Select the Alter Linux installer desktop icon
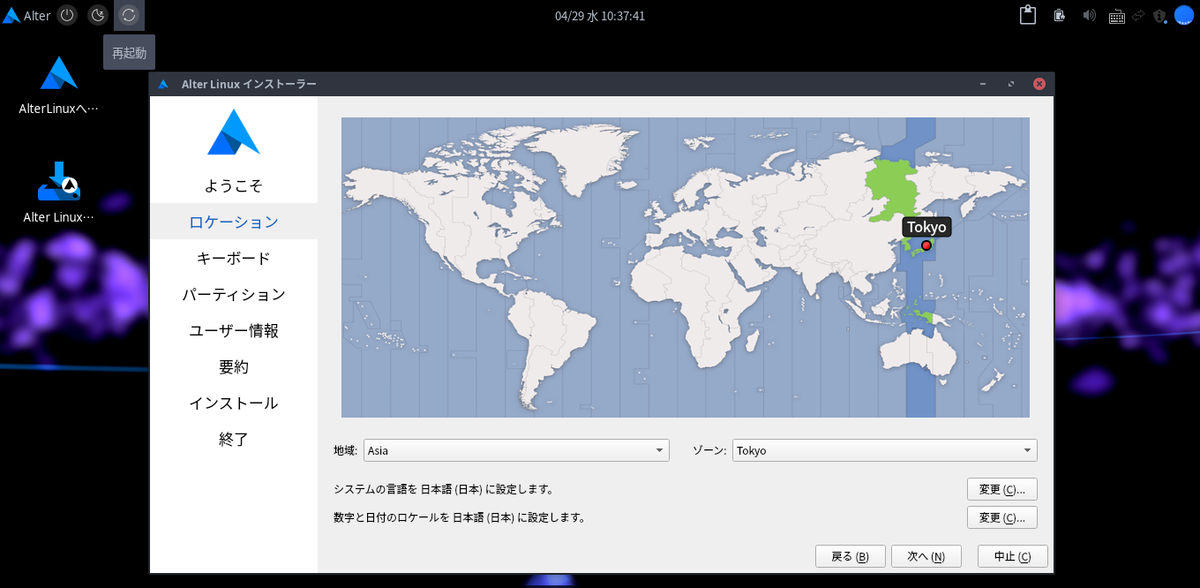The width and height of the screenshot is (1200, 588). coord(59,192)
